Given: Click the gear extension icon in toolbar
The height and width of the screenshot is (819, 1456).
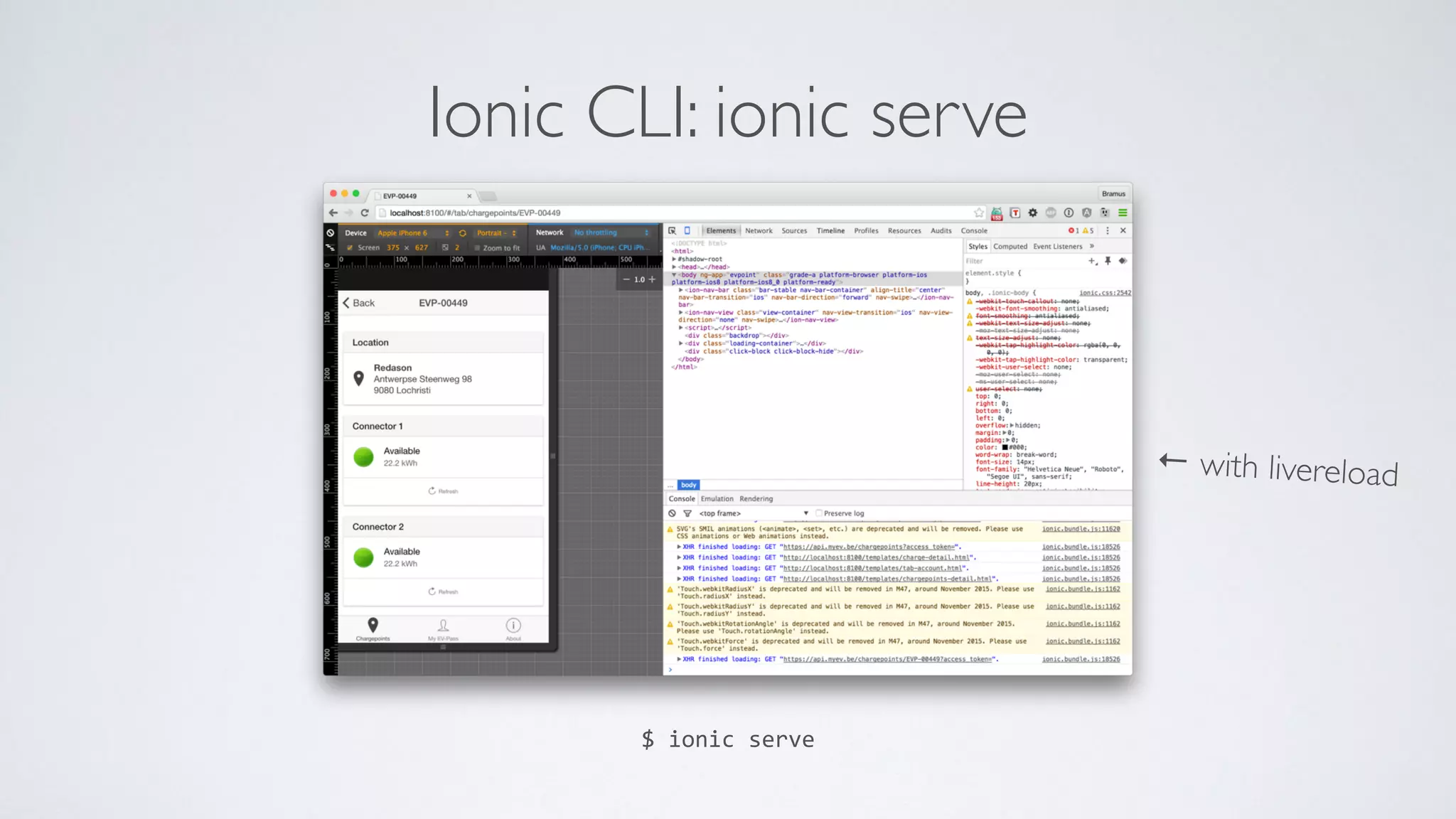Looking at the screenshot, I should [x=1033, y=213].
